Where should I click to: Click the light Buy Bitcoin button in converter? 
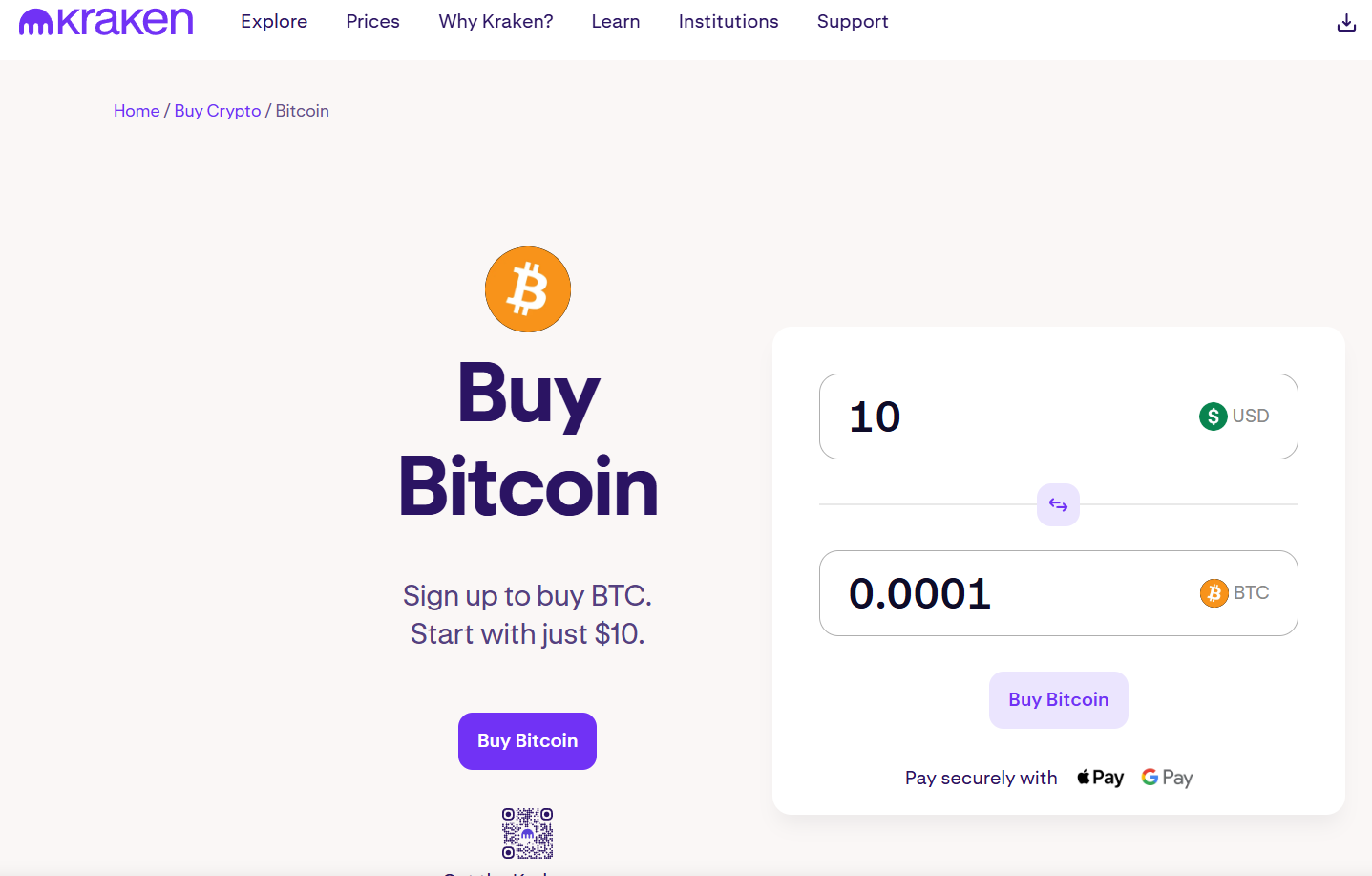coord(1059,700)
